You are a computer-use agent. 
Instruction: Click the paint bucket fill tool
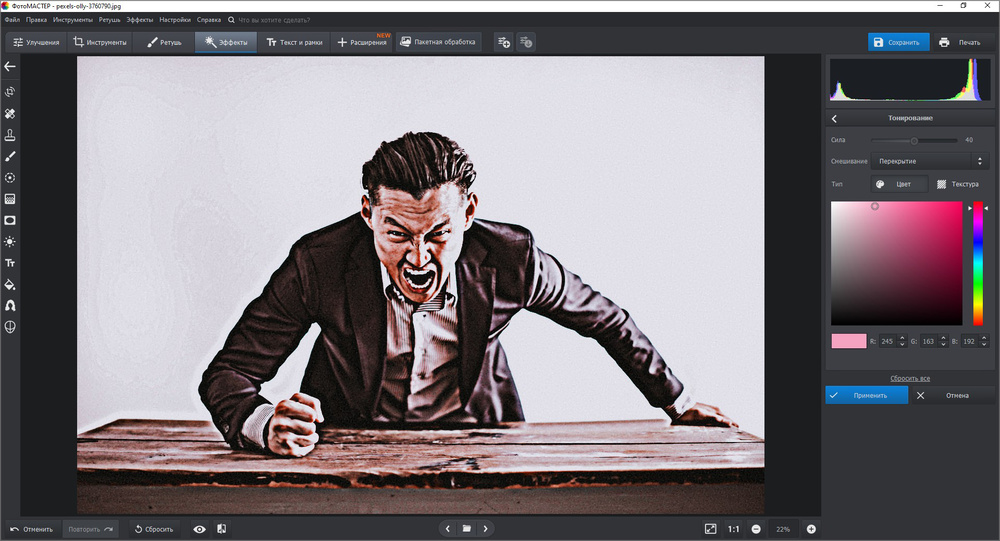10,284
